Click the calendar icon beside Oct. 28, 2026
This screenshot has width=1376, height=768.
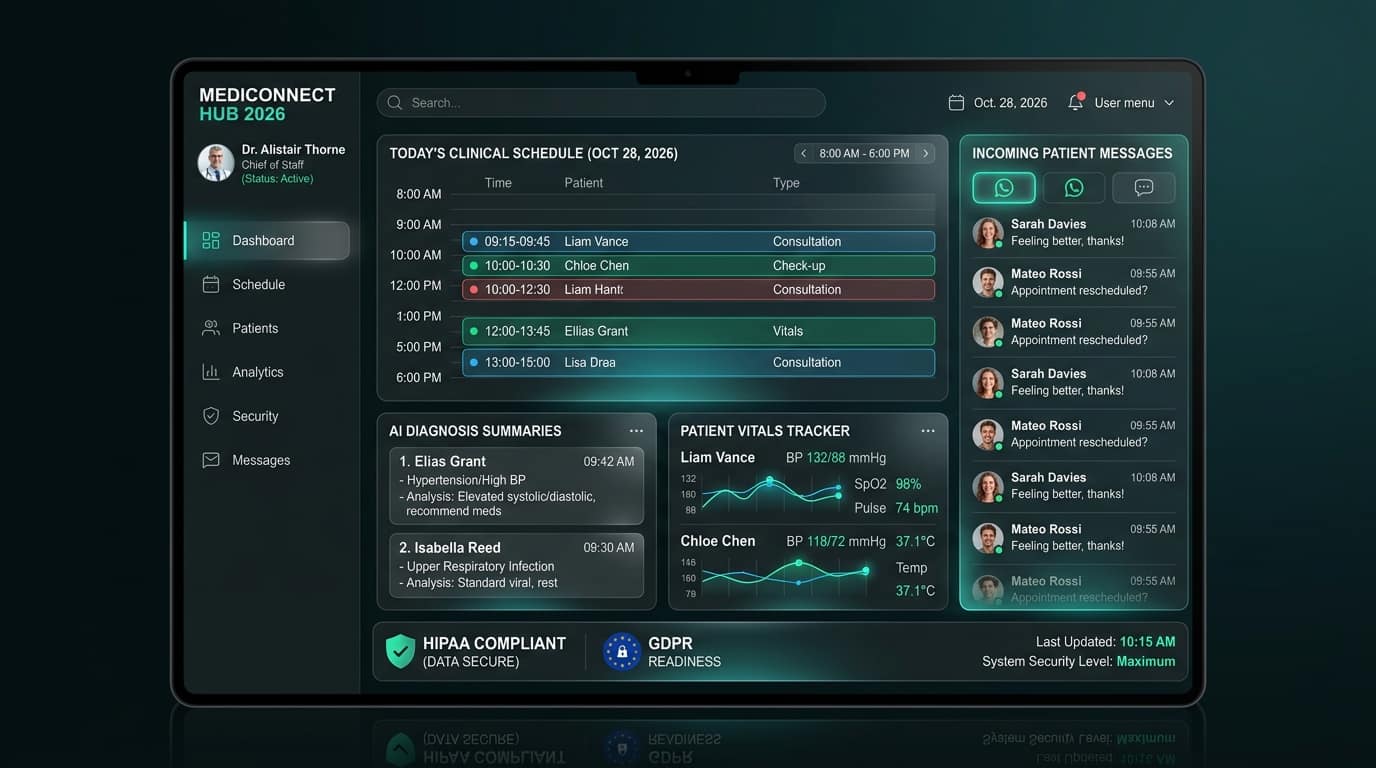pos(956,103)
